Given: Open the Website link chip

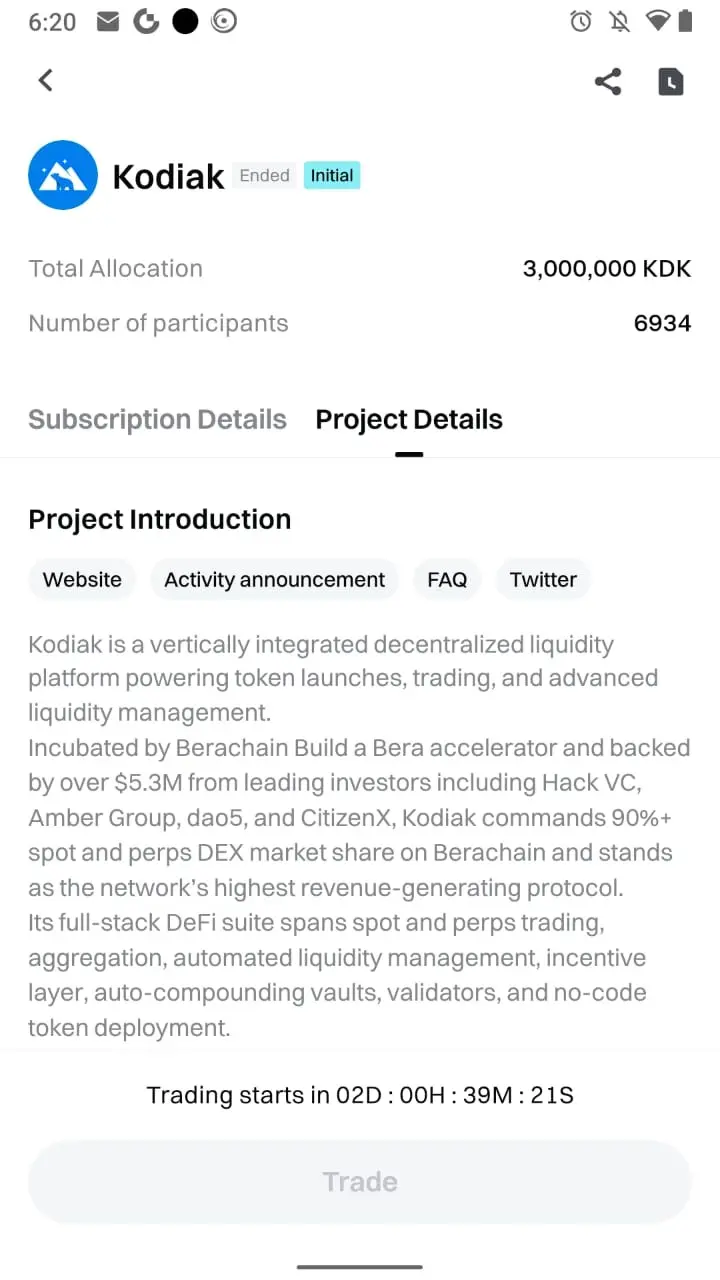Looking at the screenshot, I should pos(82,580).
